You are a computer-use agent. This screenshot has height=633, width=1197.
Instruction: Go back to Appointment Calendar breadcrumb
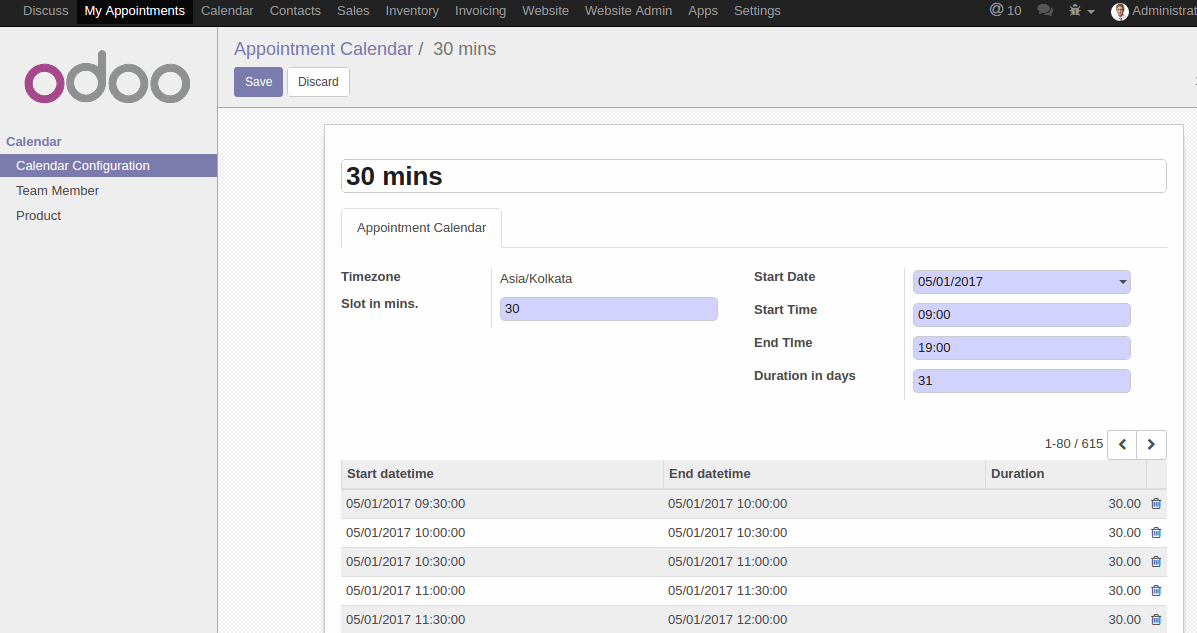323,49
